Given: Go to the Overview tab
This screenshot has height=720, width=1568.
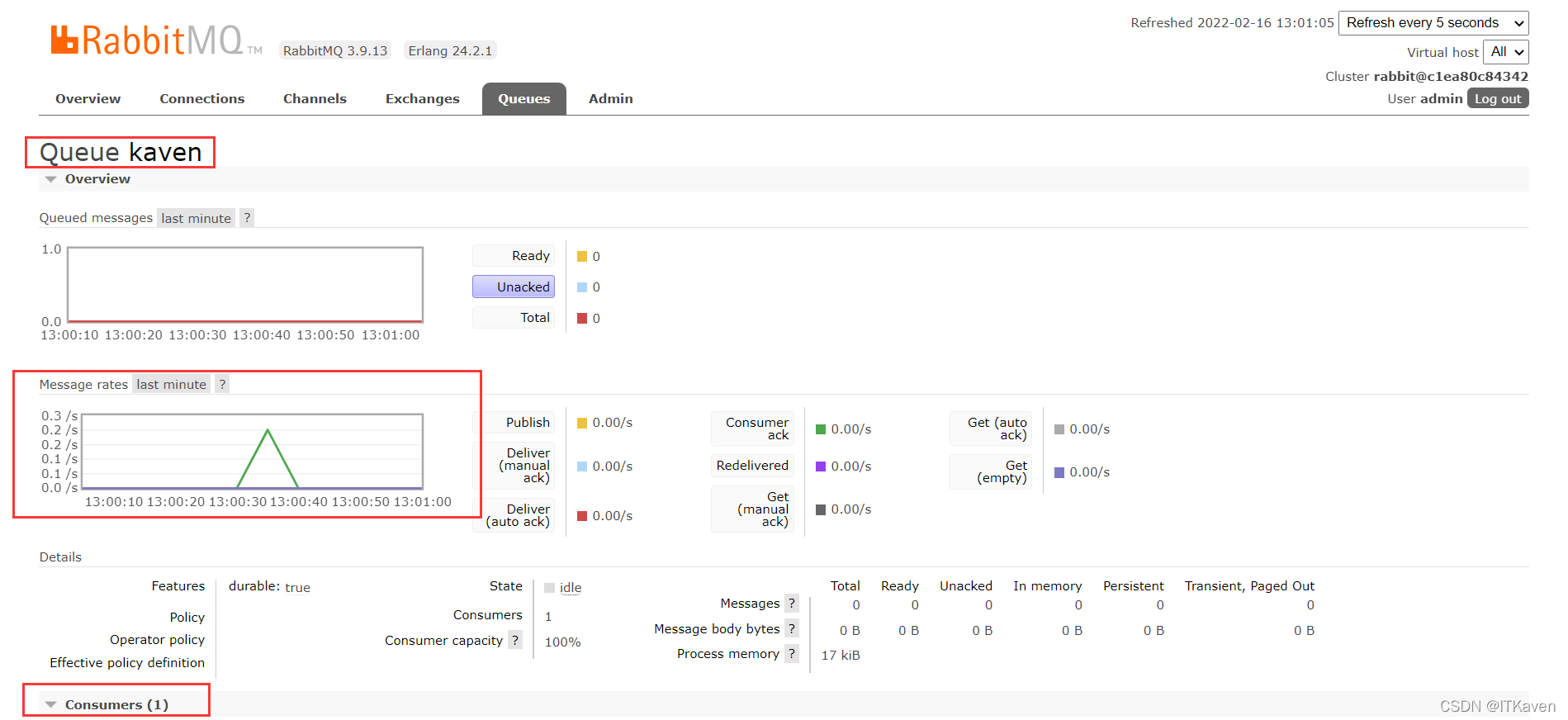Looking at the screenshot, I should coord(88,99).
